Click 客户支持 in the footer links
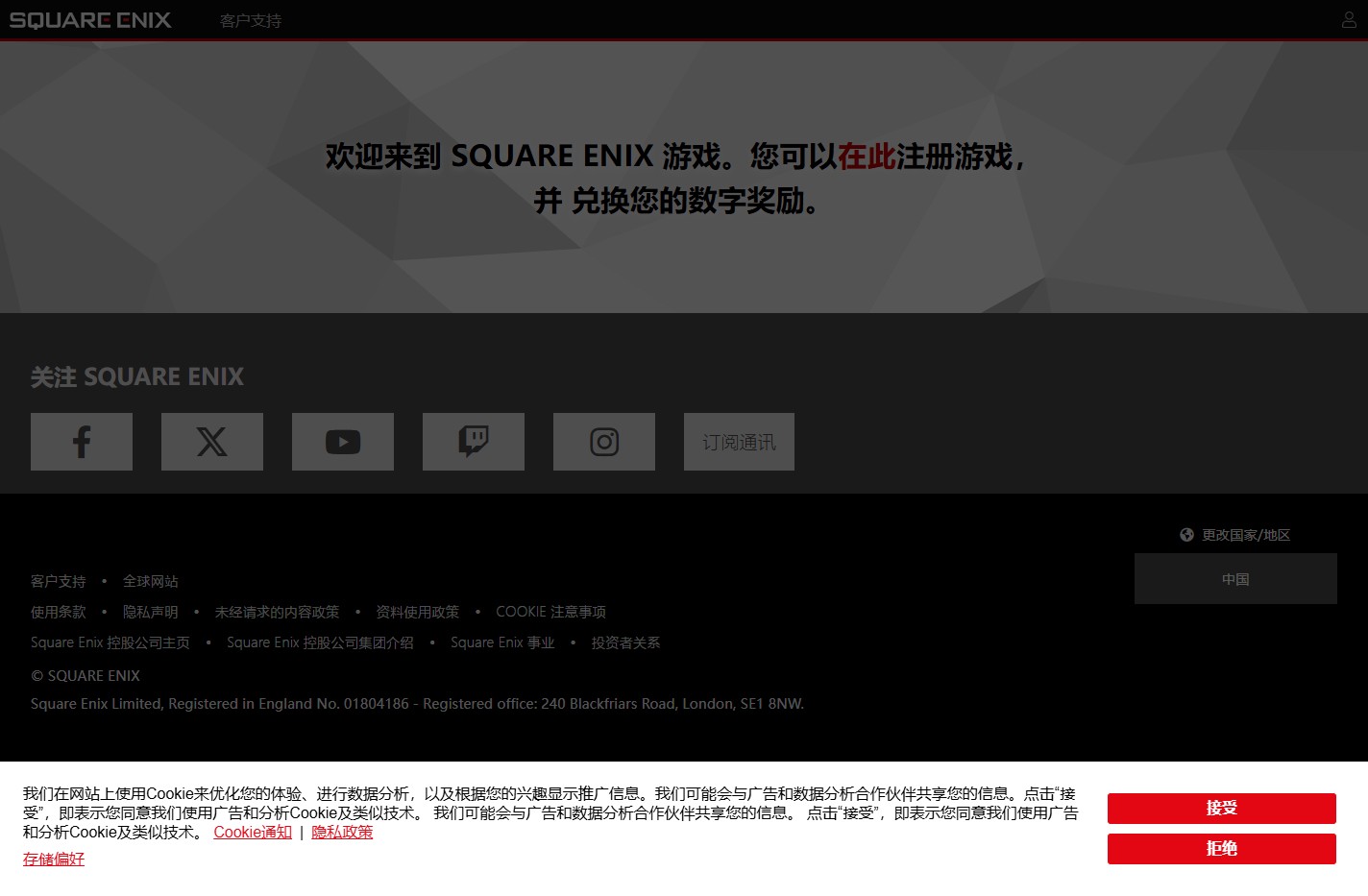 59,581
